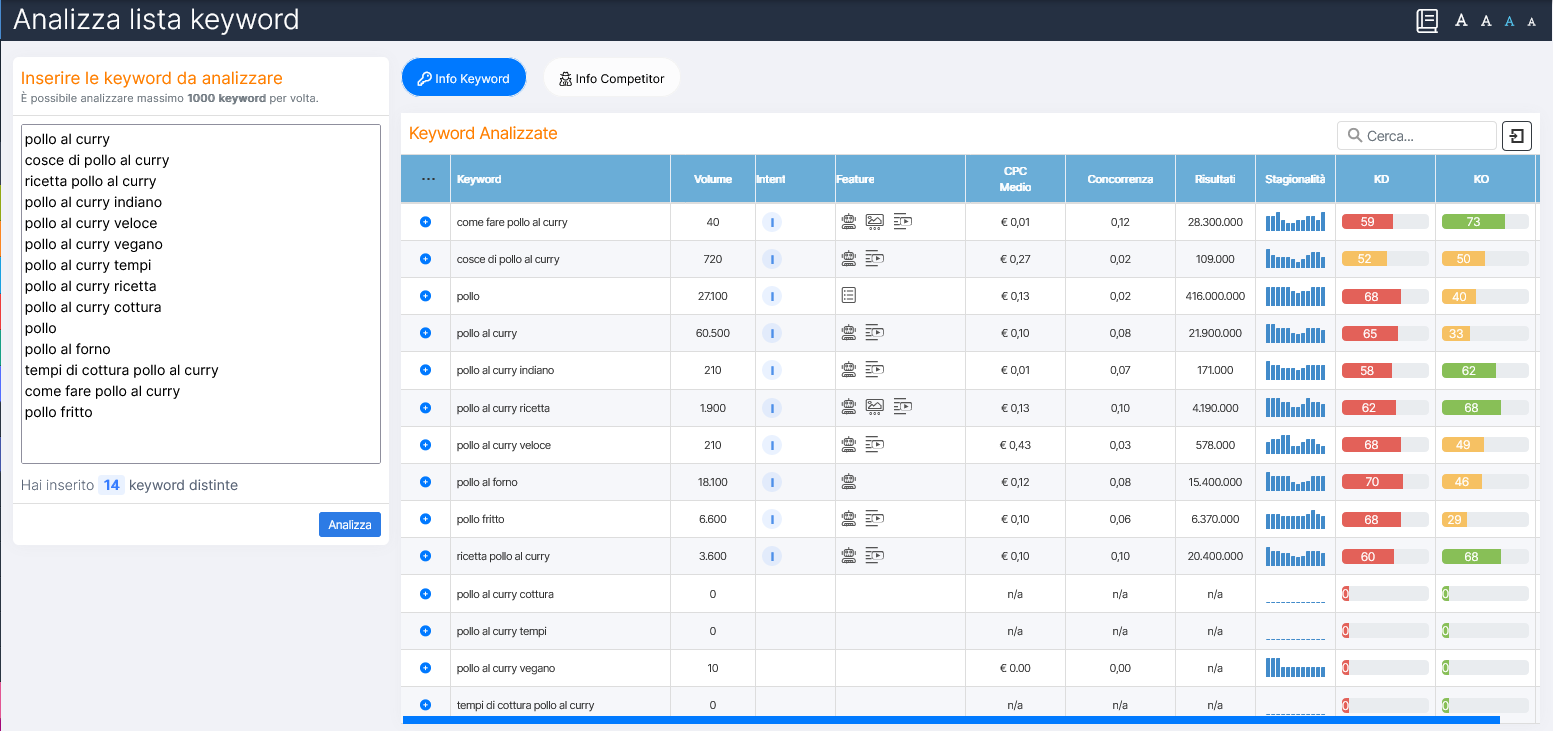Click the Intent badge on the pollo fritto row
Image resolution: width=1553 pixels, height=731 pixels.
(772, 518)
